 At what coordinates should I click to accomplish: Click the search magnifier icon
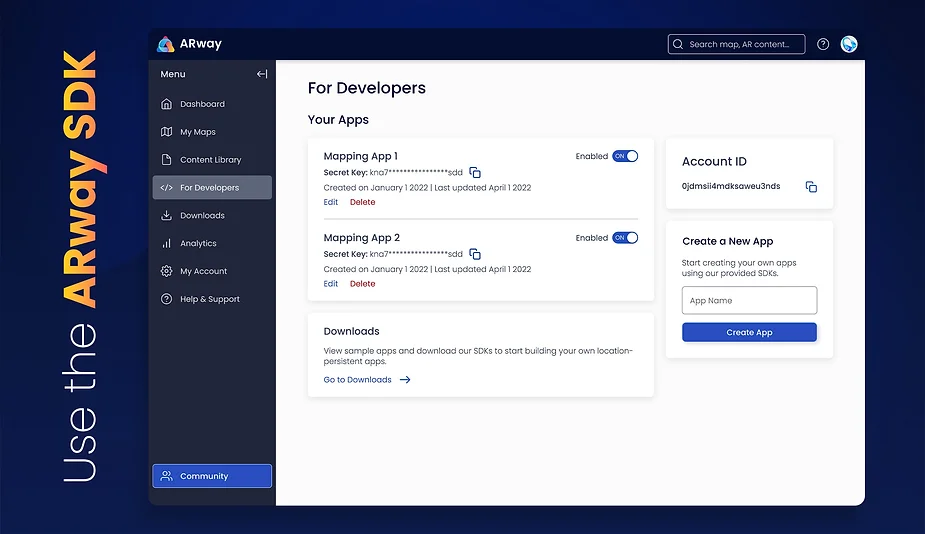tap(678, 44)
